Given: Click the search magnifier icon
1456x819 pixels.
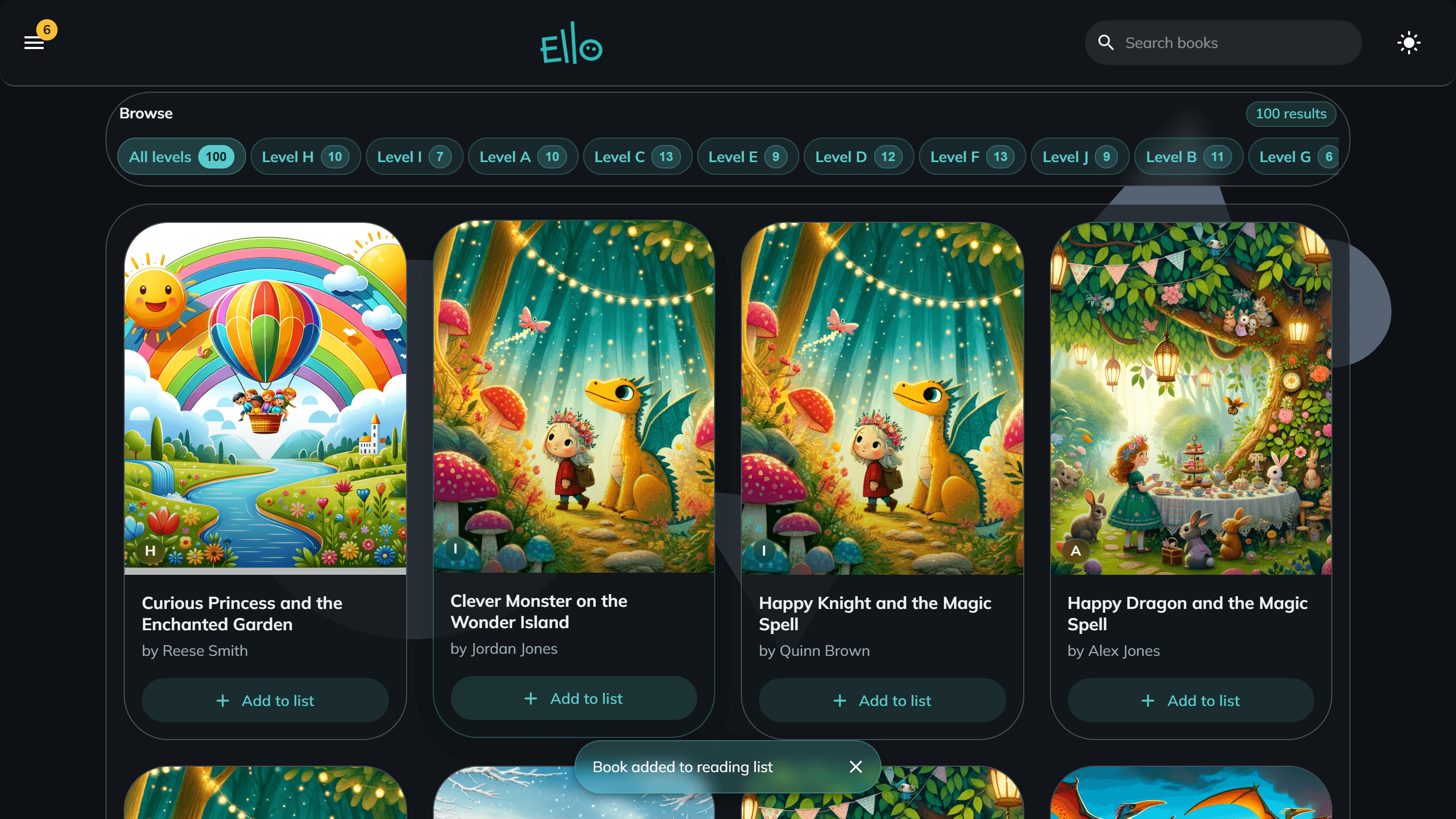Looking at the screenshot, I should [1105, 43].
